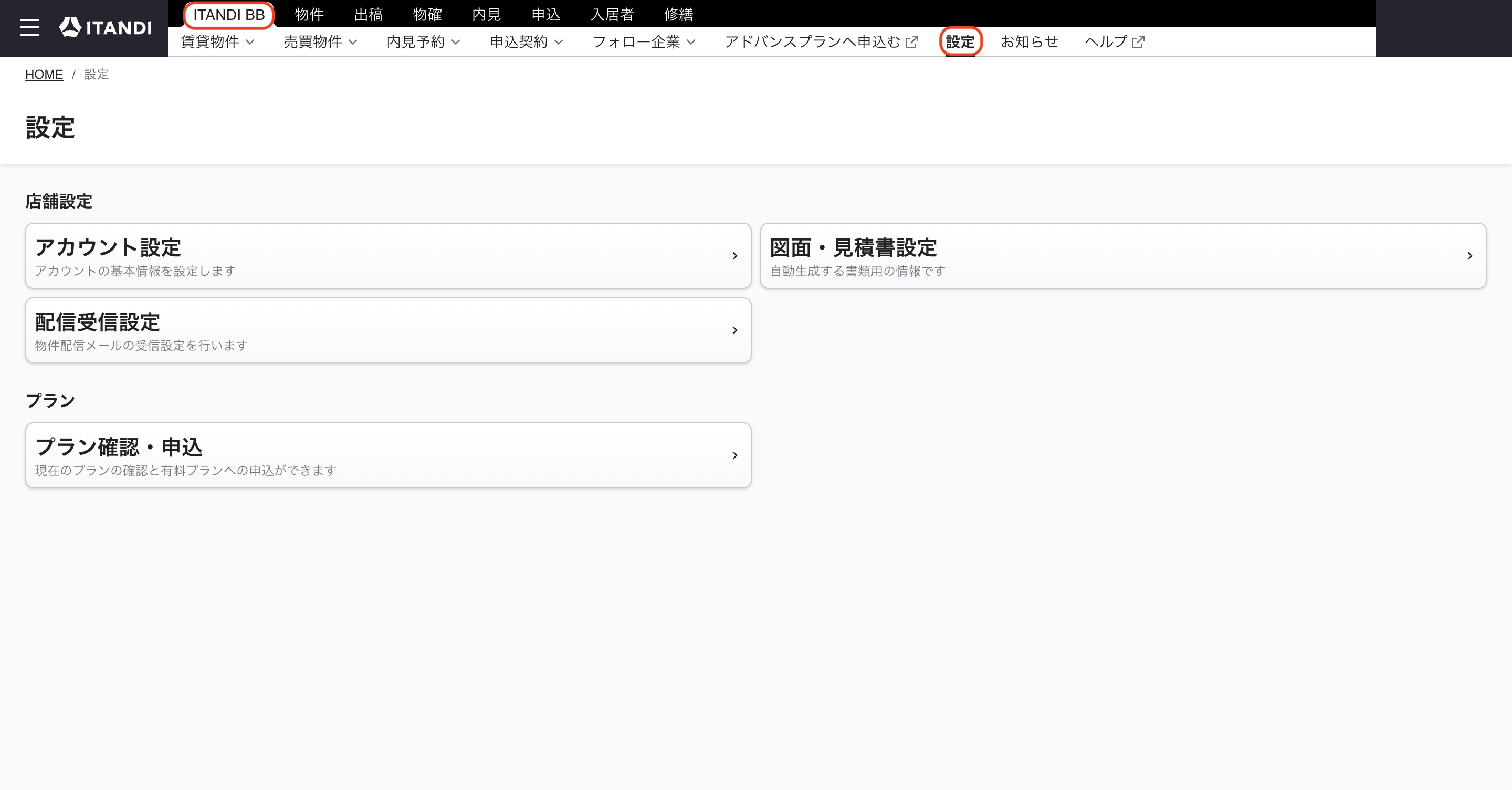Image resolution: width=1512 pixels, height=790 pixels.
Task: Switch to the 申込 tab
Action: (546, 15)
